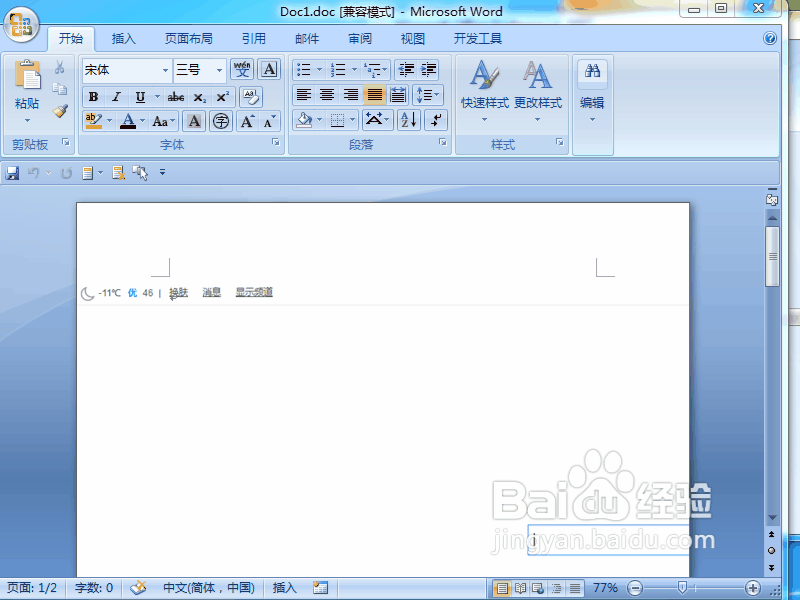This screenshot has width=800, height=600.
Task: Open the Font dialog launcher
Action: pyautogui.click(x=276, y=142)
